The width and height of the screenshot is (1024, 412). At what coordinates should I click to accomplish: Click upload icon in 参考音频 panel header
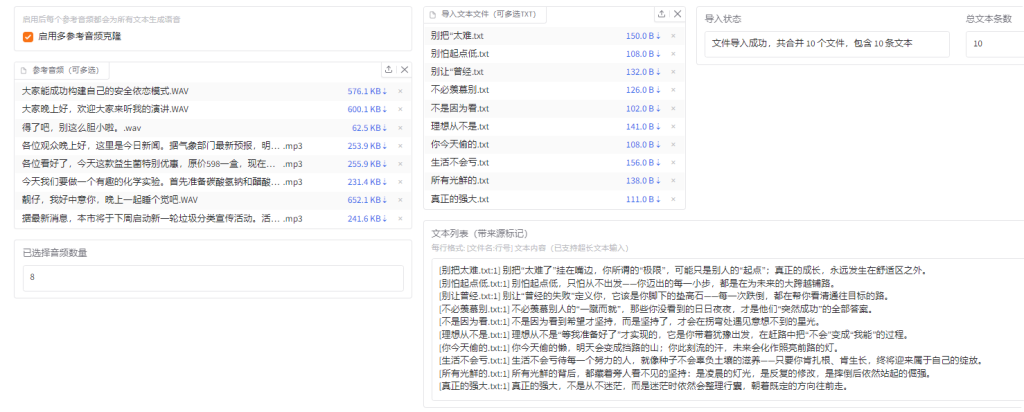pyautogui.click(x=388, y=70)
